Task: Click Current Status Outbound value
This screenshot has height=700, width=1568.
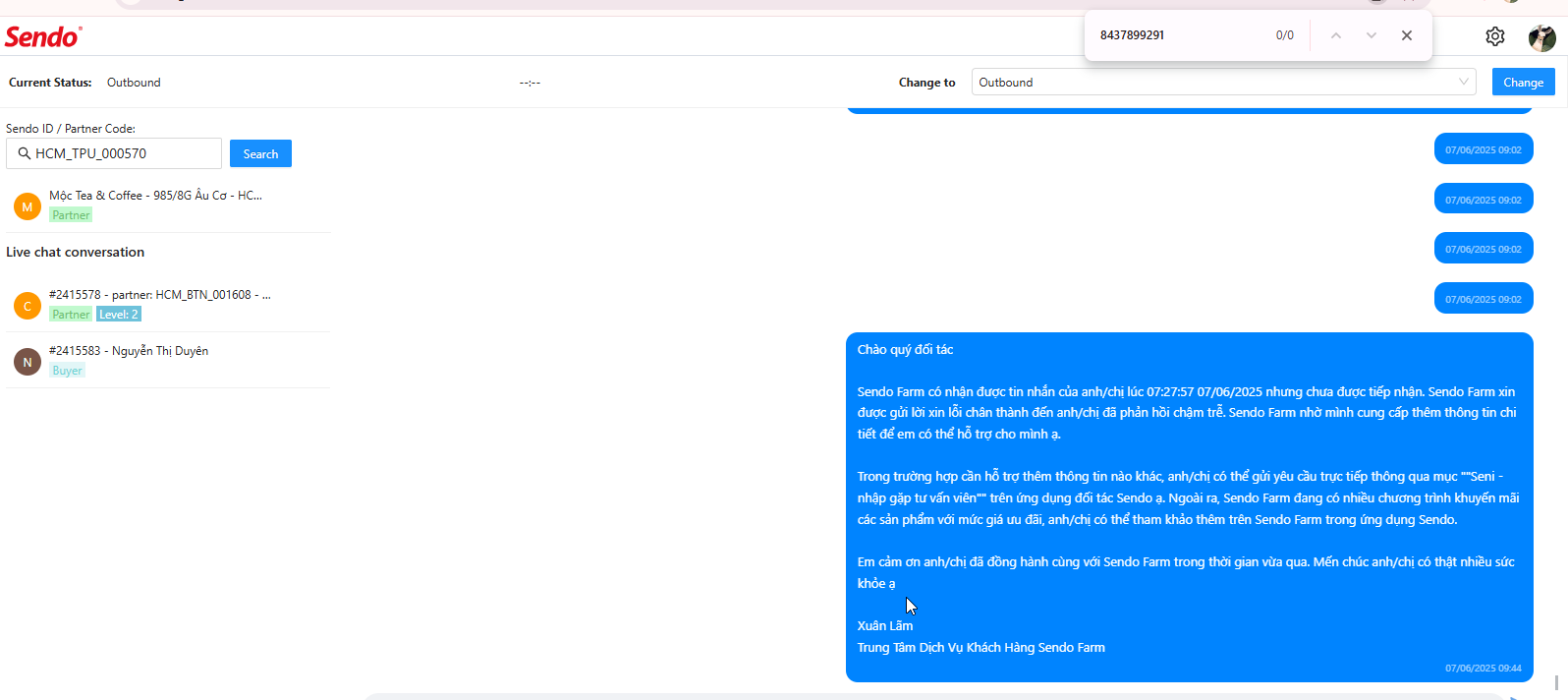Action: click(x=134, y=83)
